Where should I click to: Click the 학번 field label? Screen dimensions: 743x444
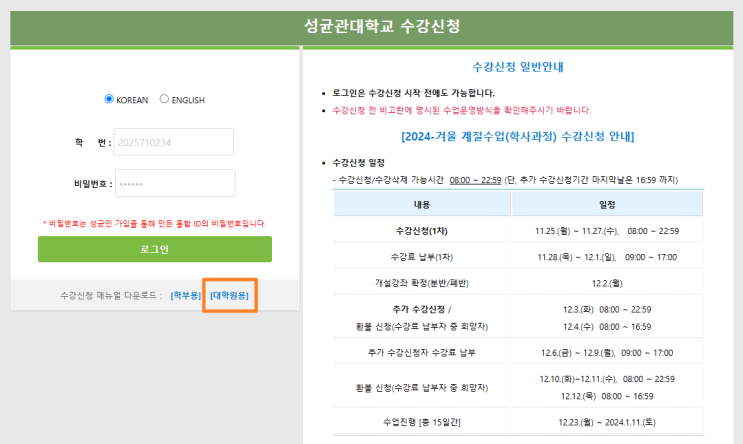93,142
